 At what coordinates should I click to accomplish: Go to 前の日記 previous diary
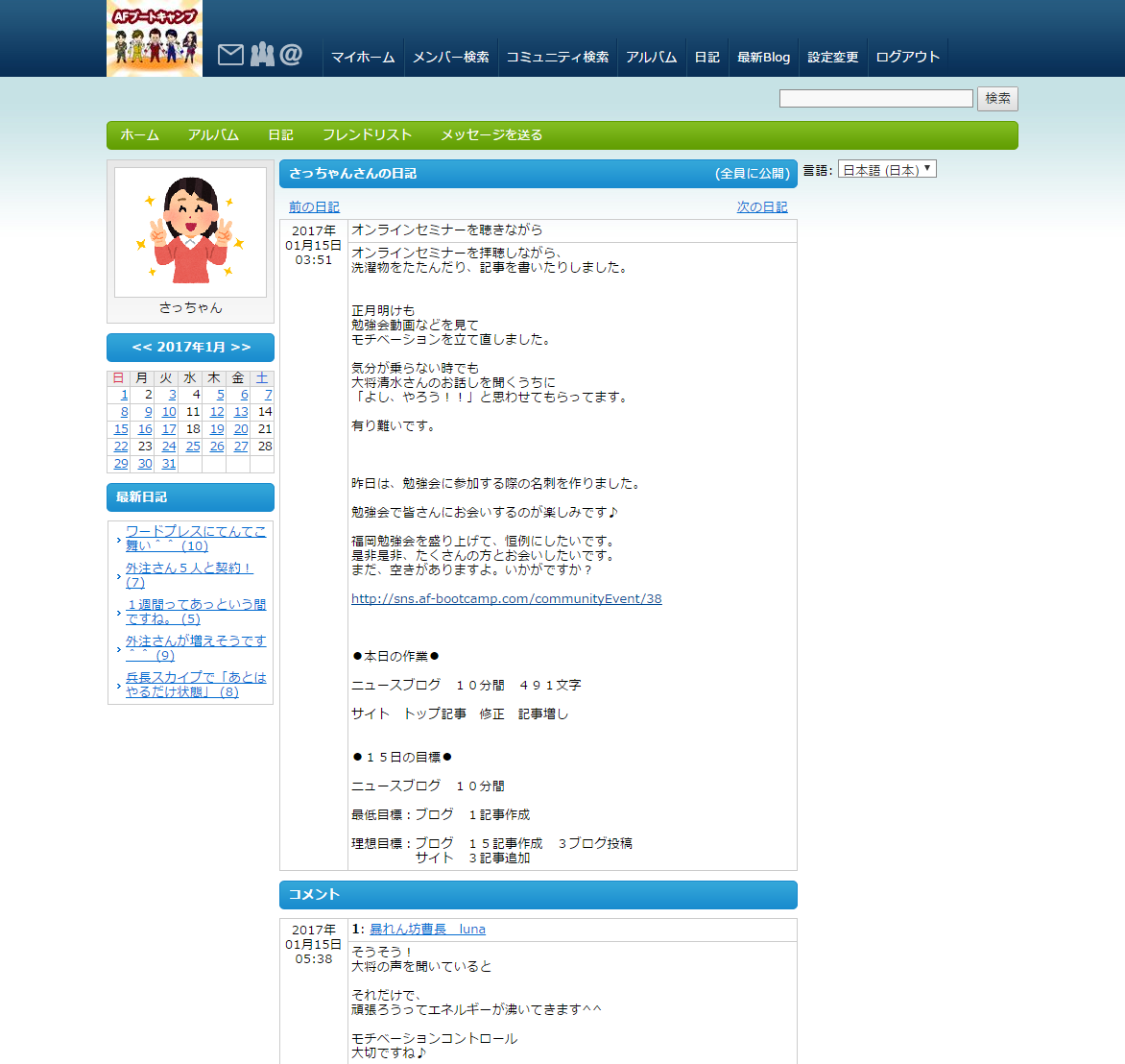pos(314,207)
